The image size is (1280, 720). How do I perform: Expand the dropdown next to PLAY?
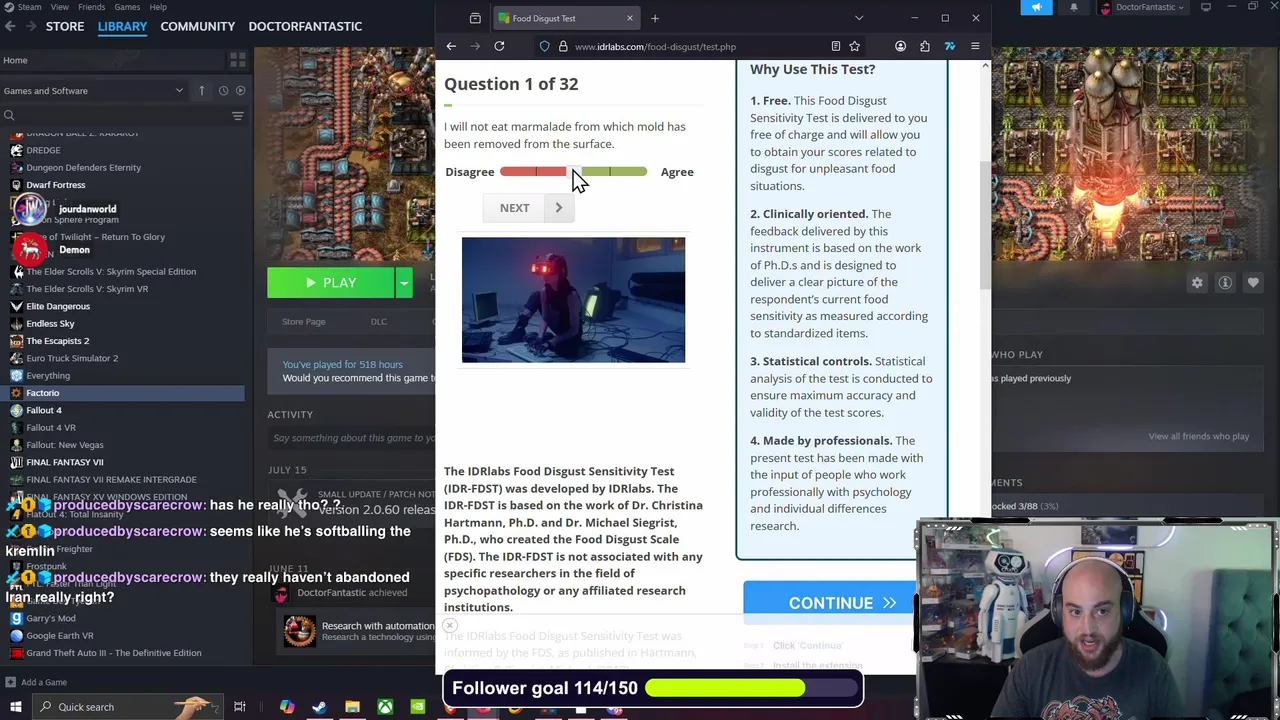(404, 283)
